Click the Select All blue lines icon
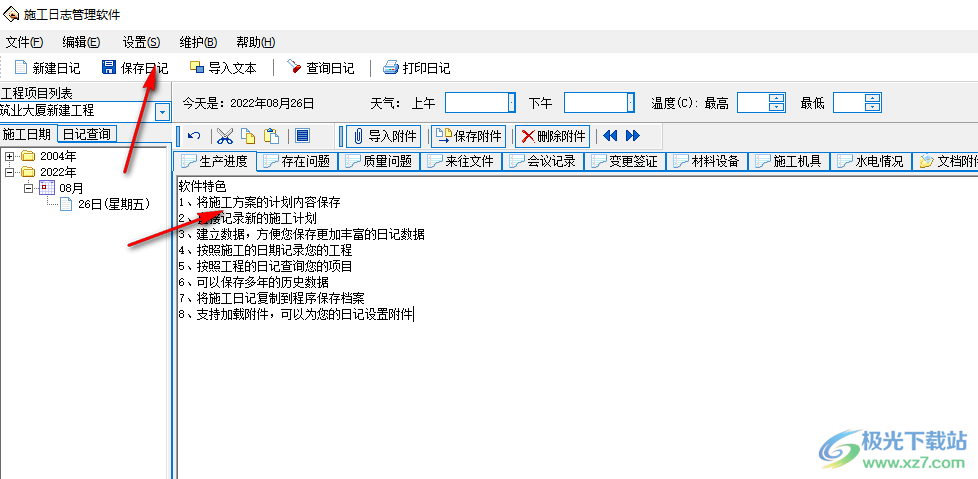The width and height of the screenshot is (978, 479). [303, 136]
